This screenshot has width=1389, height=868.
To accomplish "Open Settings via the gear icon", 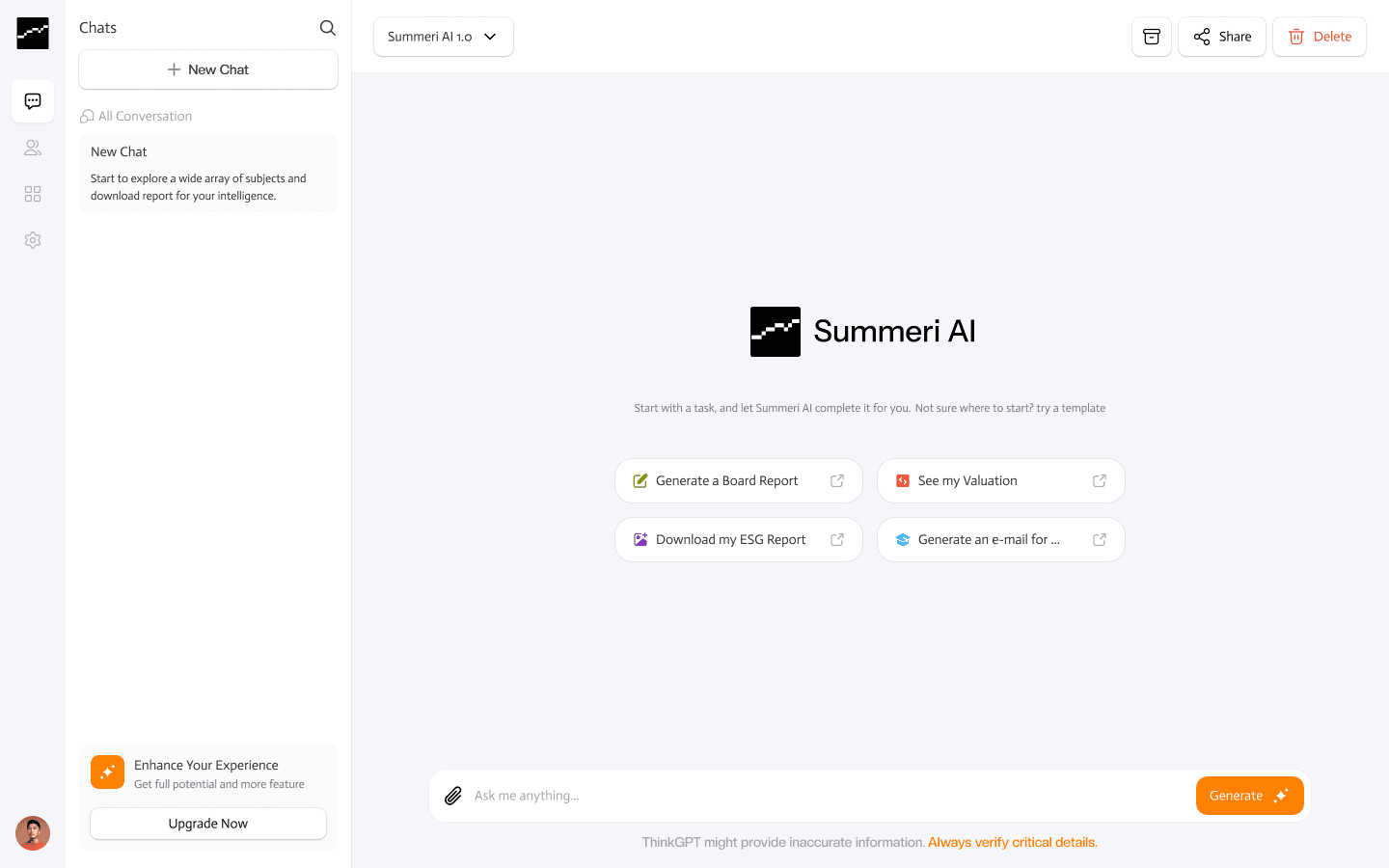I will pos(33,240).
